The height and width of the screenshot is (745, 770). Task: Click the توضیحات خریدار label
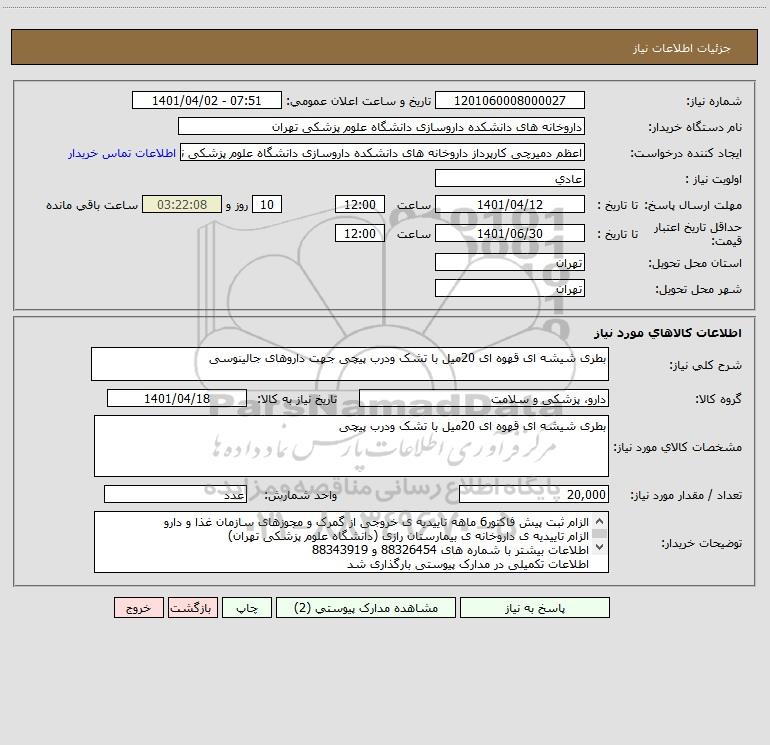pyautogui.click(x=701, y=543)
